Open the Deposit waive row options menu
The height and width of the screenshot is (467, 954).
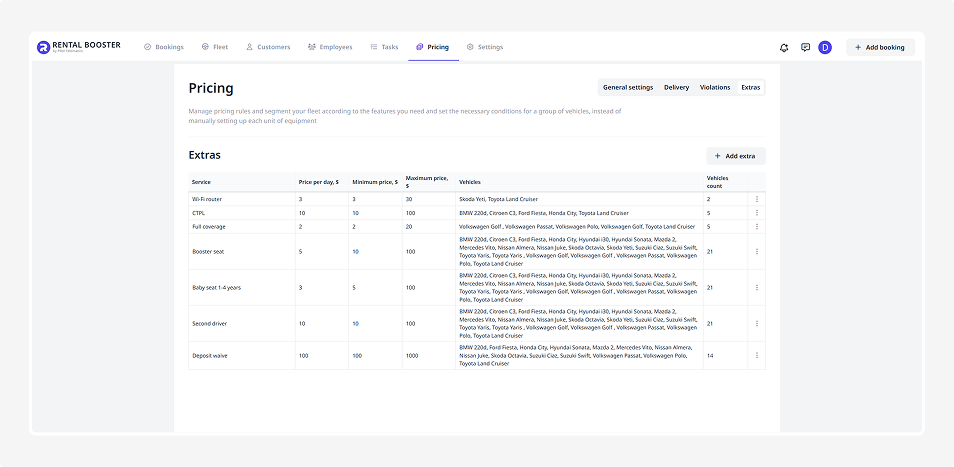coord(757,356)
